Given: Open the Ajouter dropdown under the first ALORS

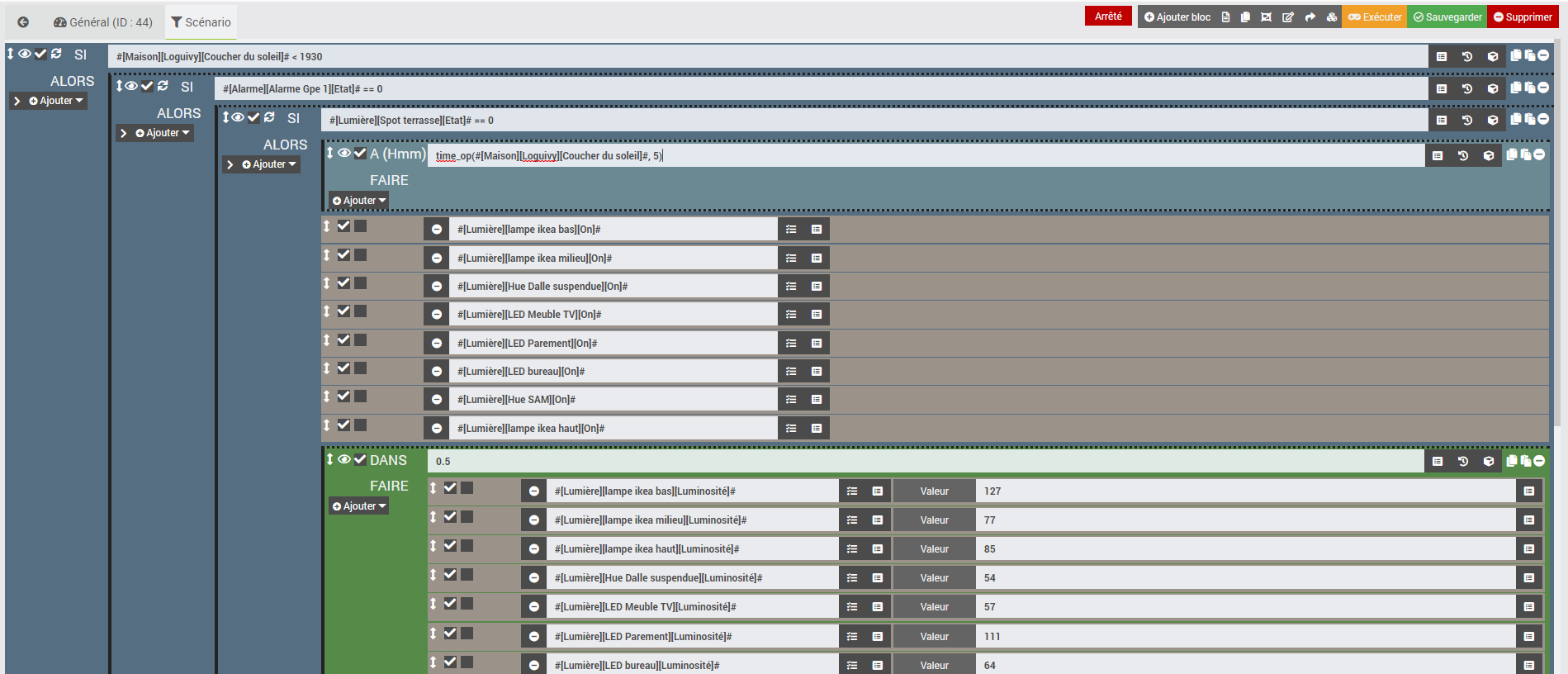Looking at the screenshot, I should tap(56, 101).
